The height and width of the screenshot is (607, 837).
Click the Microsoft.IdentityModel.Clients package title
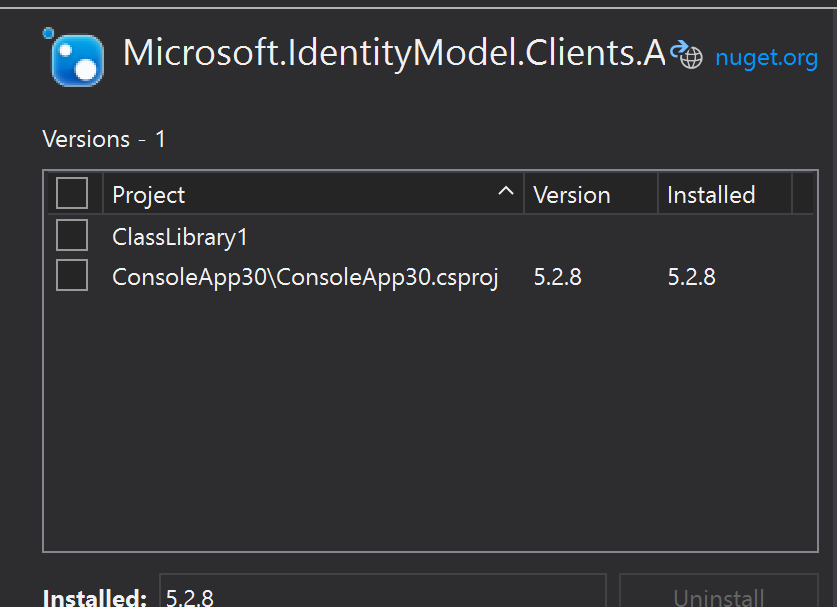coord(394,53)
